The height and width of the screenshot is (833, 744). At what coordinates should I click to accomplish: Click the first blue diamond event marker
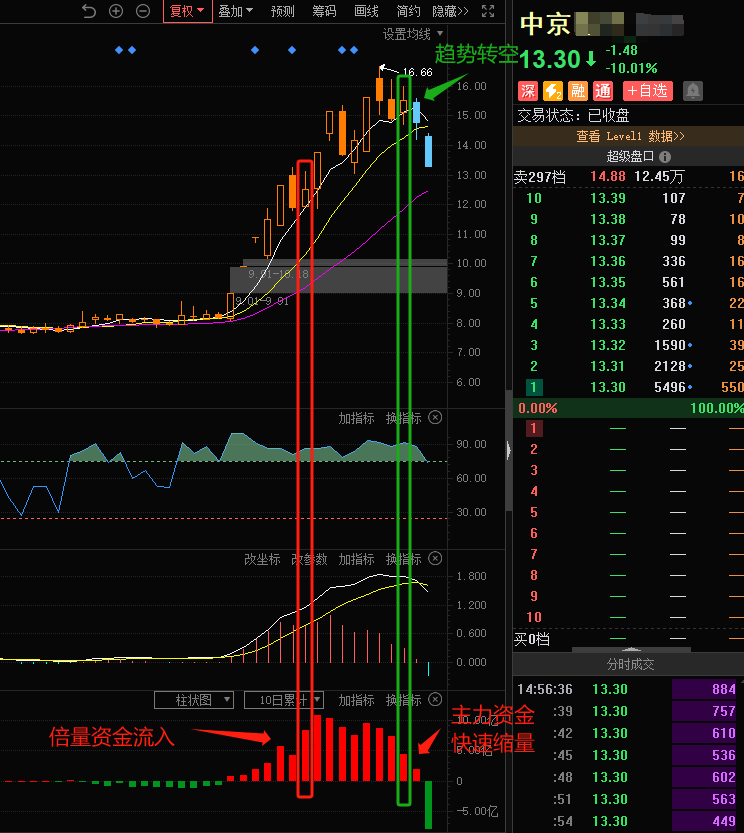119,50
